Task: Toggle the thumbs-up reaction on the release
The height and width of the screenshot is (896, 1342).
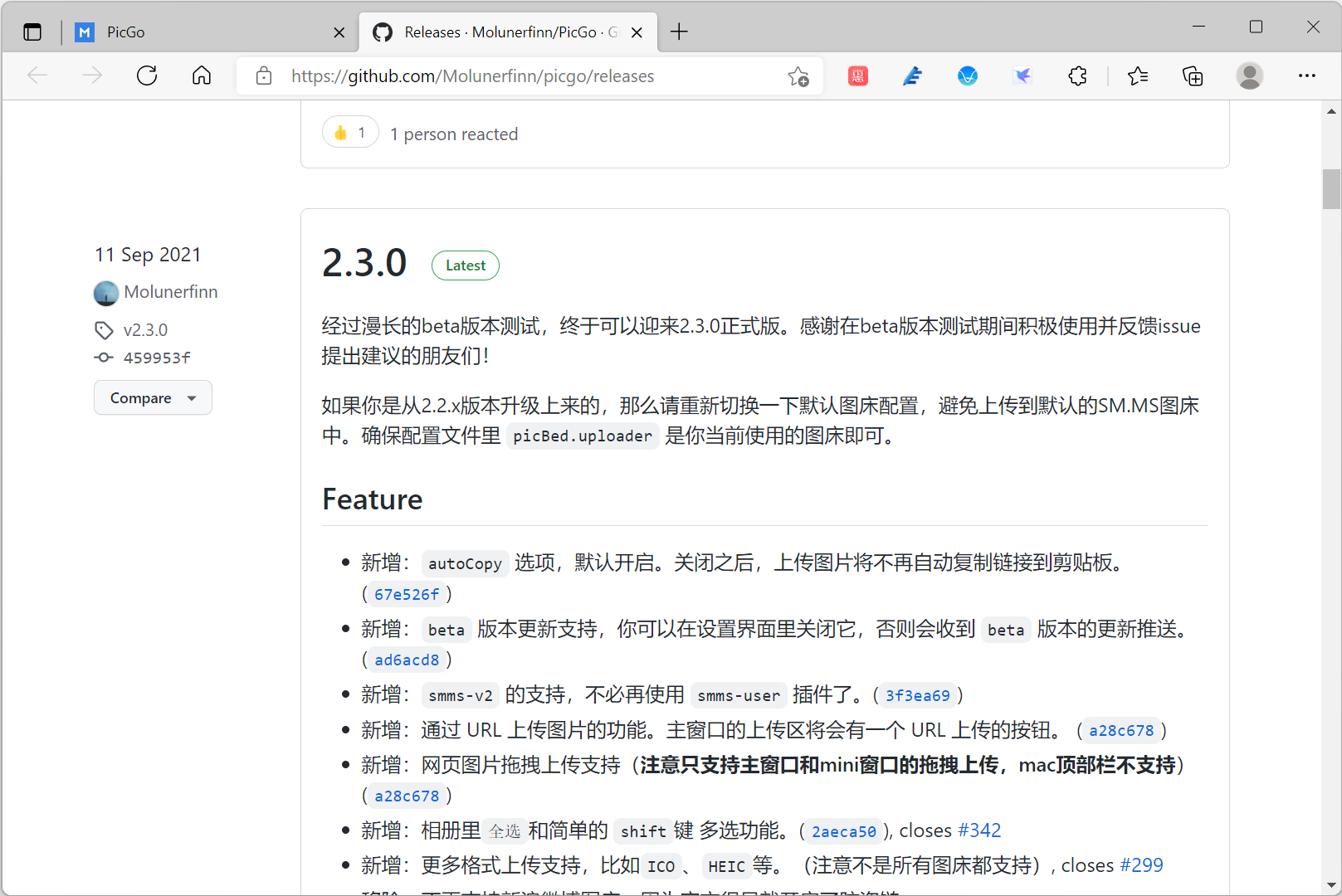Action: [349, 131]
